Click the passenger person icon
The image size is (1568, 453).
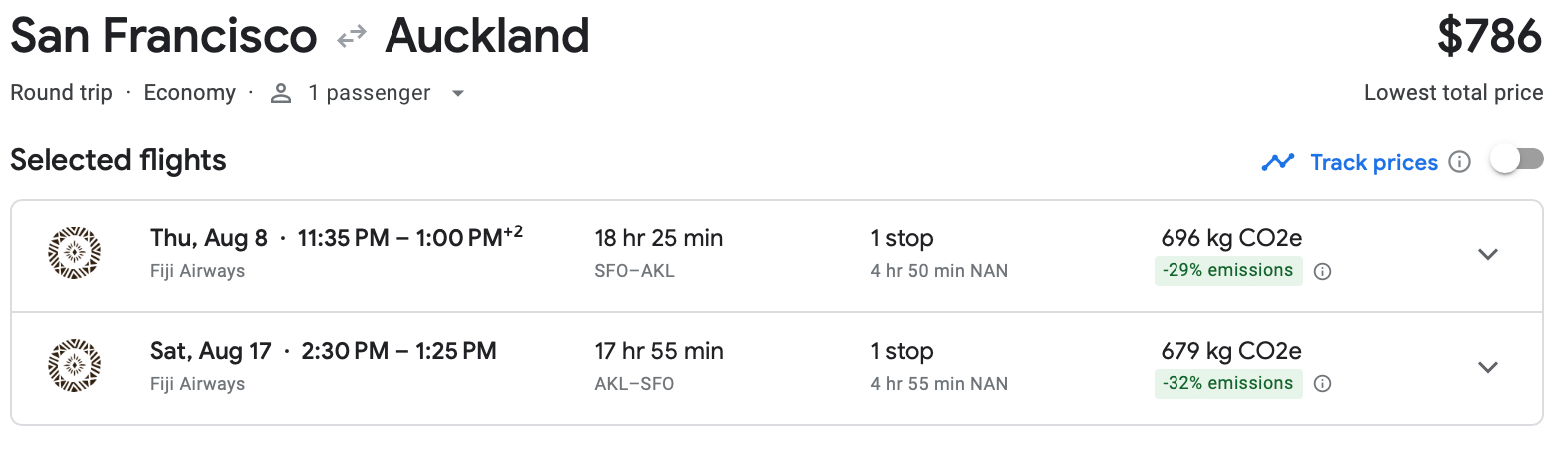[281, 93]
